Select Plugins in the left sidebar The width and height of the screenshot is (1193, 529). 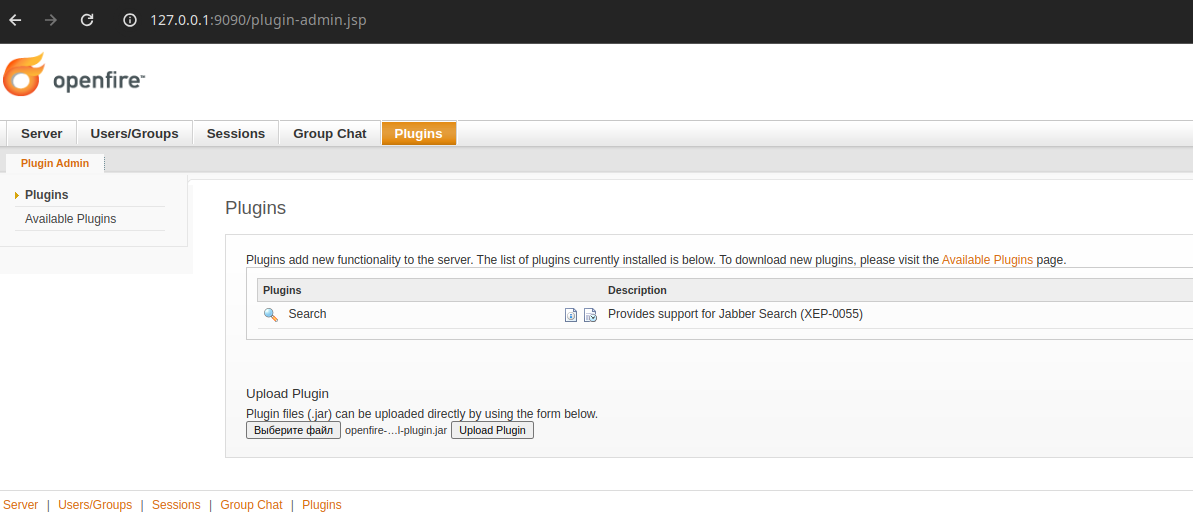[46, 195]
